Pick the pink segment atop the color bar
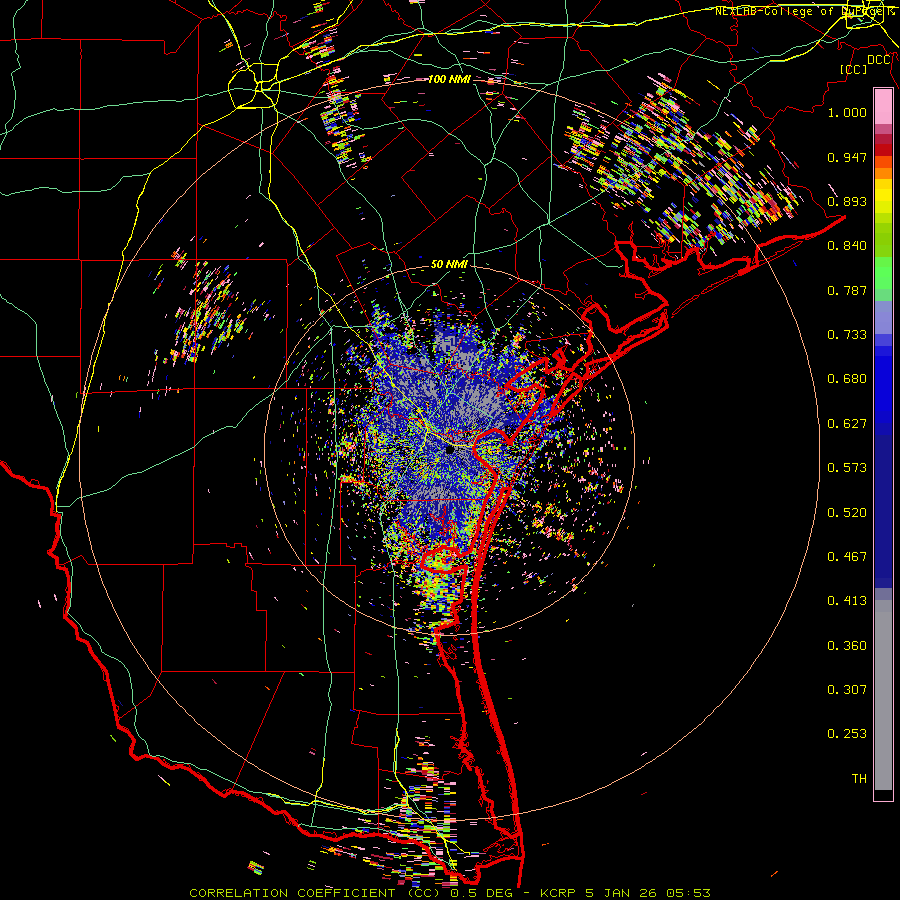 coord(883,107)
